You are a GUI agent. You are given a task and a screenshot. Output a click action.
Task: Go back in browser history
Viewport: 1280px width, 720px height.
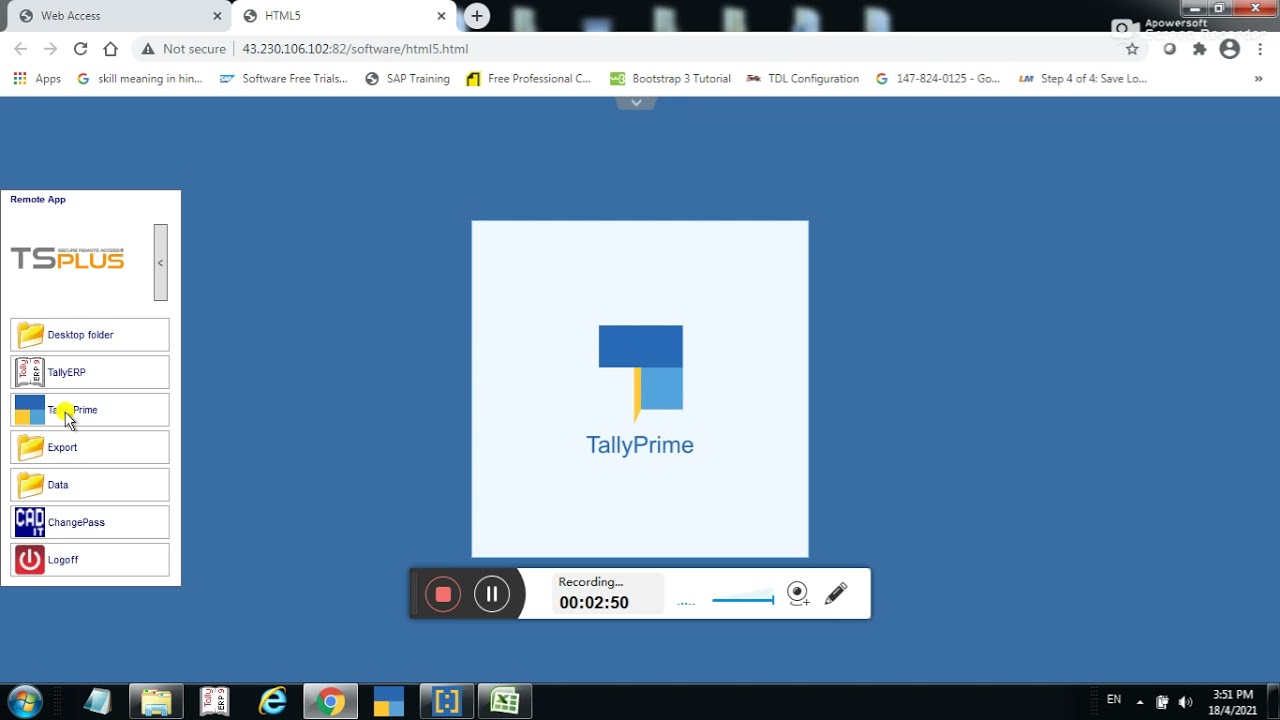pyautogui.click(x=21, y=49)
